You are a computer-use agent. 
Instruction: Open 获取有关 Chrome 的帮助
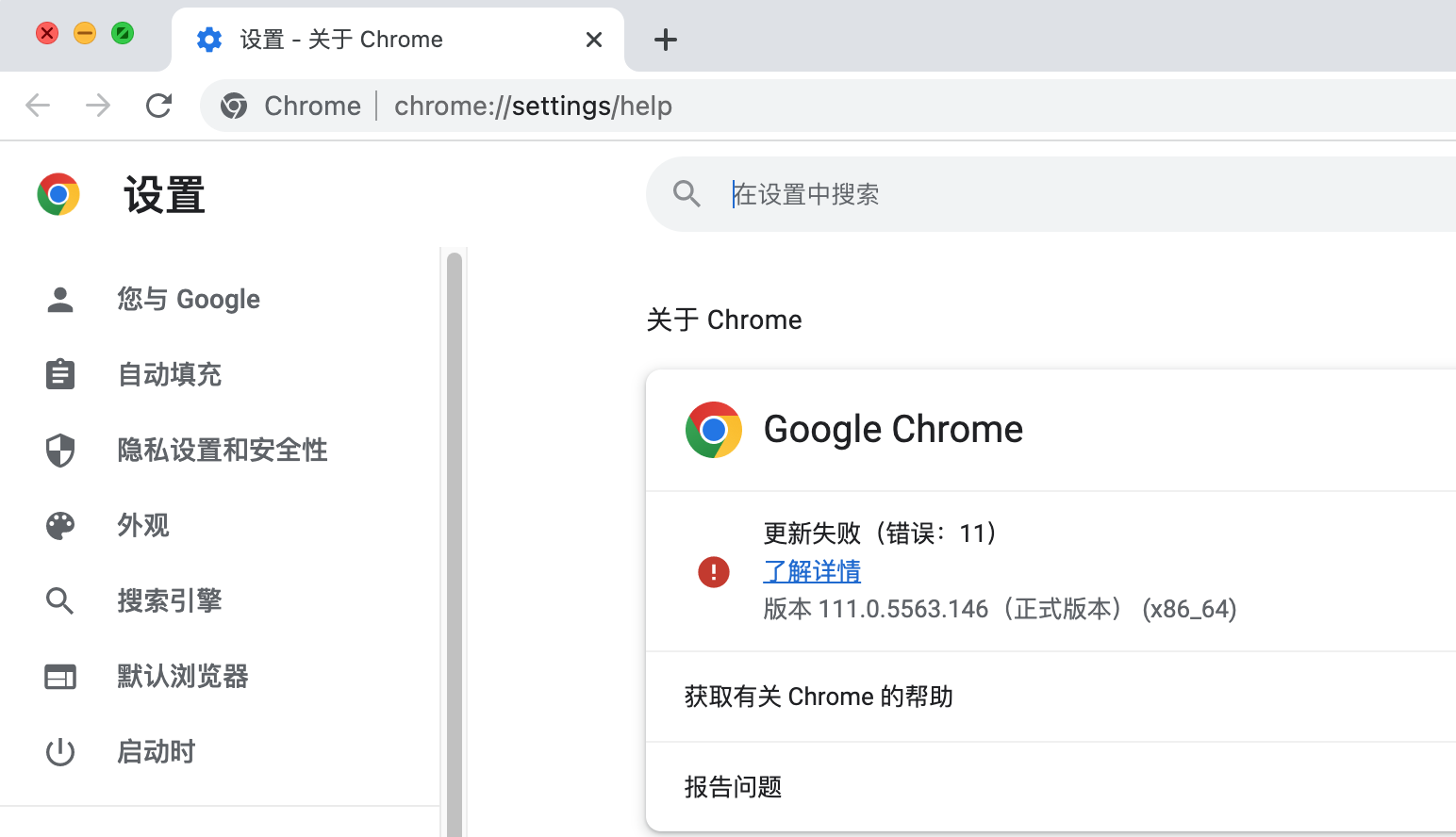tap(1051, 697)
